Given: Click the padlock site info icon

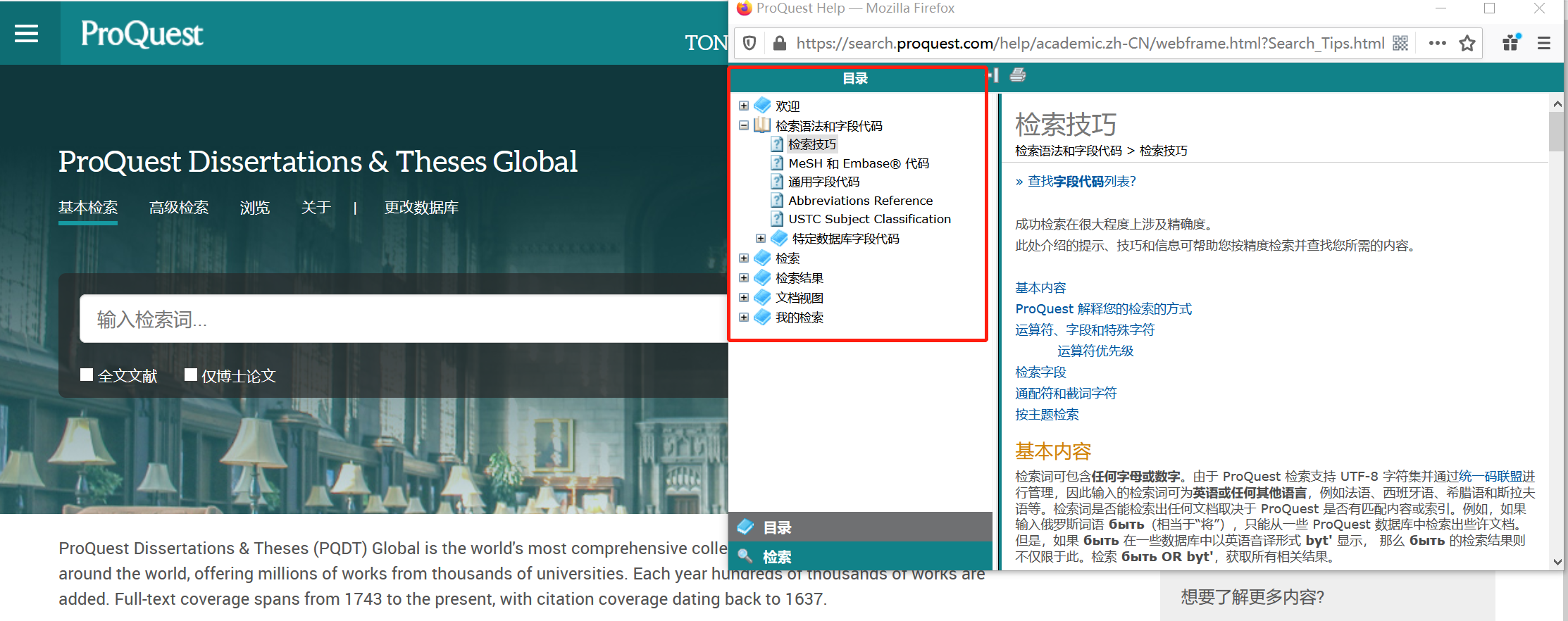Looking at the screenshot, I should pyautogui.click(x=779, y=44).
